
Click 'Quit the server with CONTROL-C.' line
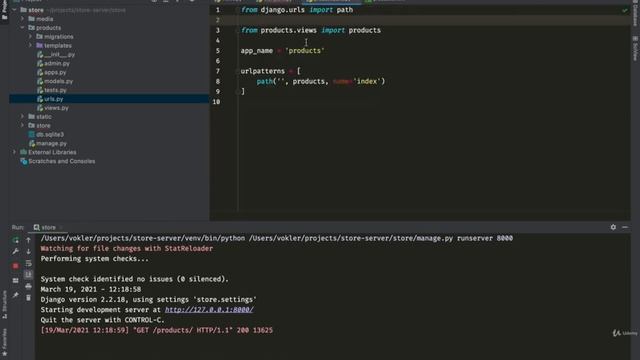pyautogui.click(x=102, y=320)
